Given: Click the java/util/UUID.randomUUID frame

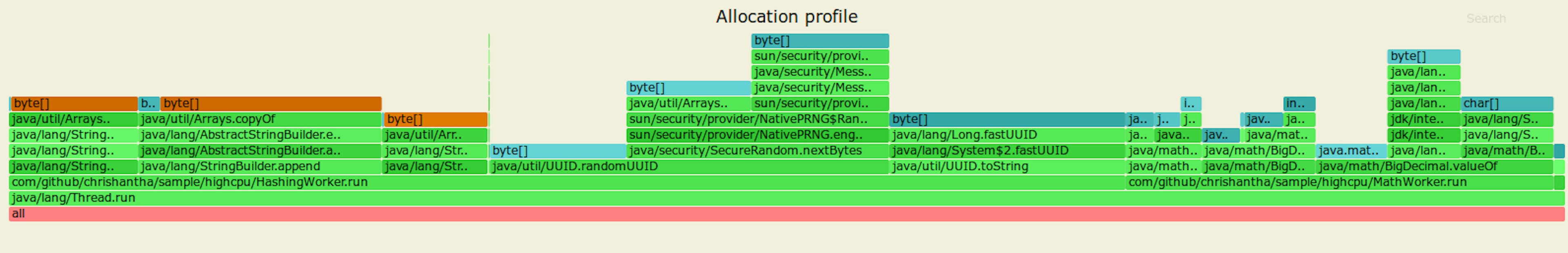Looking at the screenshot, I should point(688,166).
